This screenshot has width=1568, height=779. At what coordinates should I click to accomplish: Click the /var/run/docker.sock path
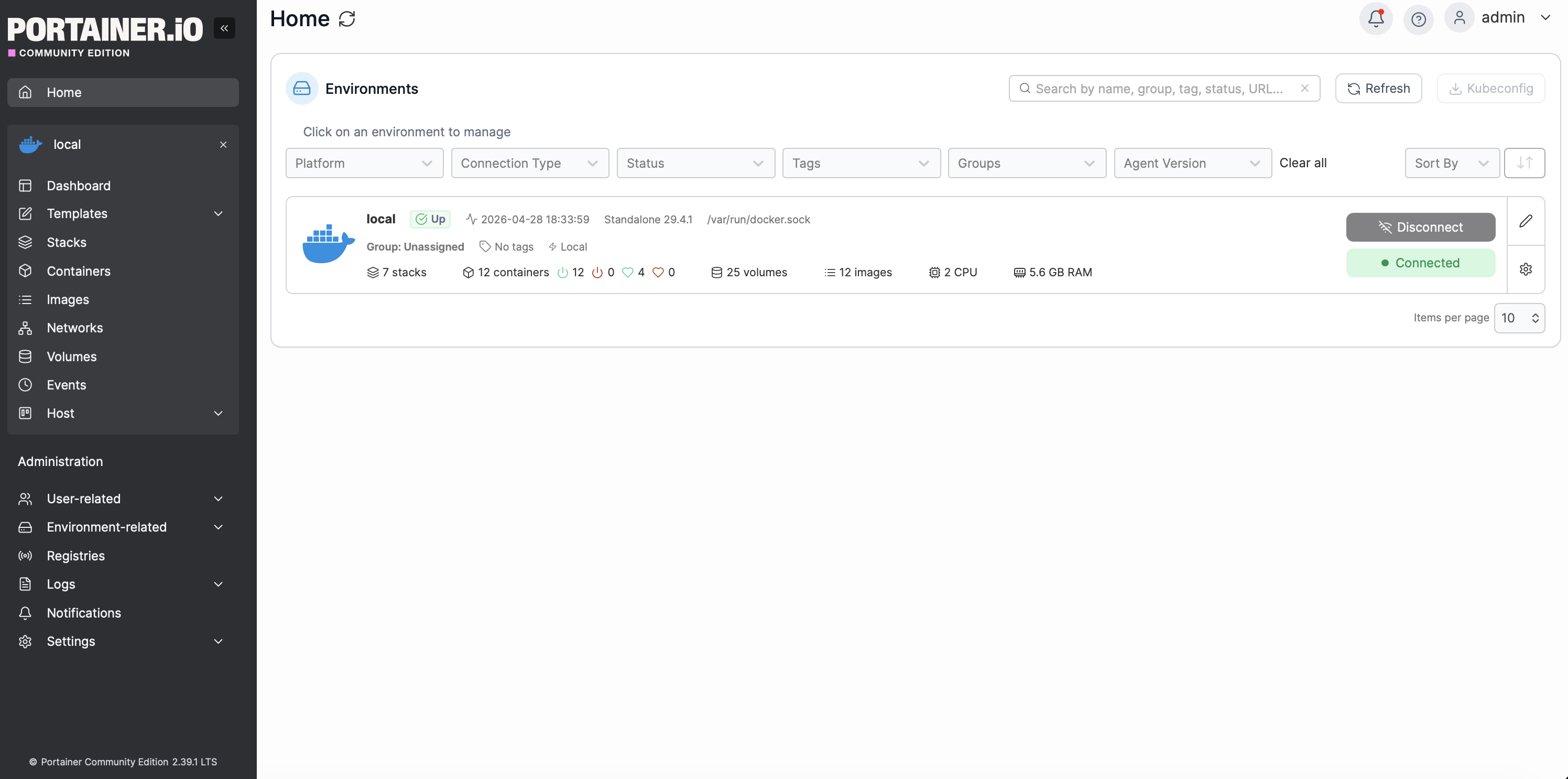758,219
